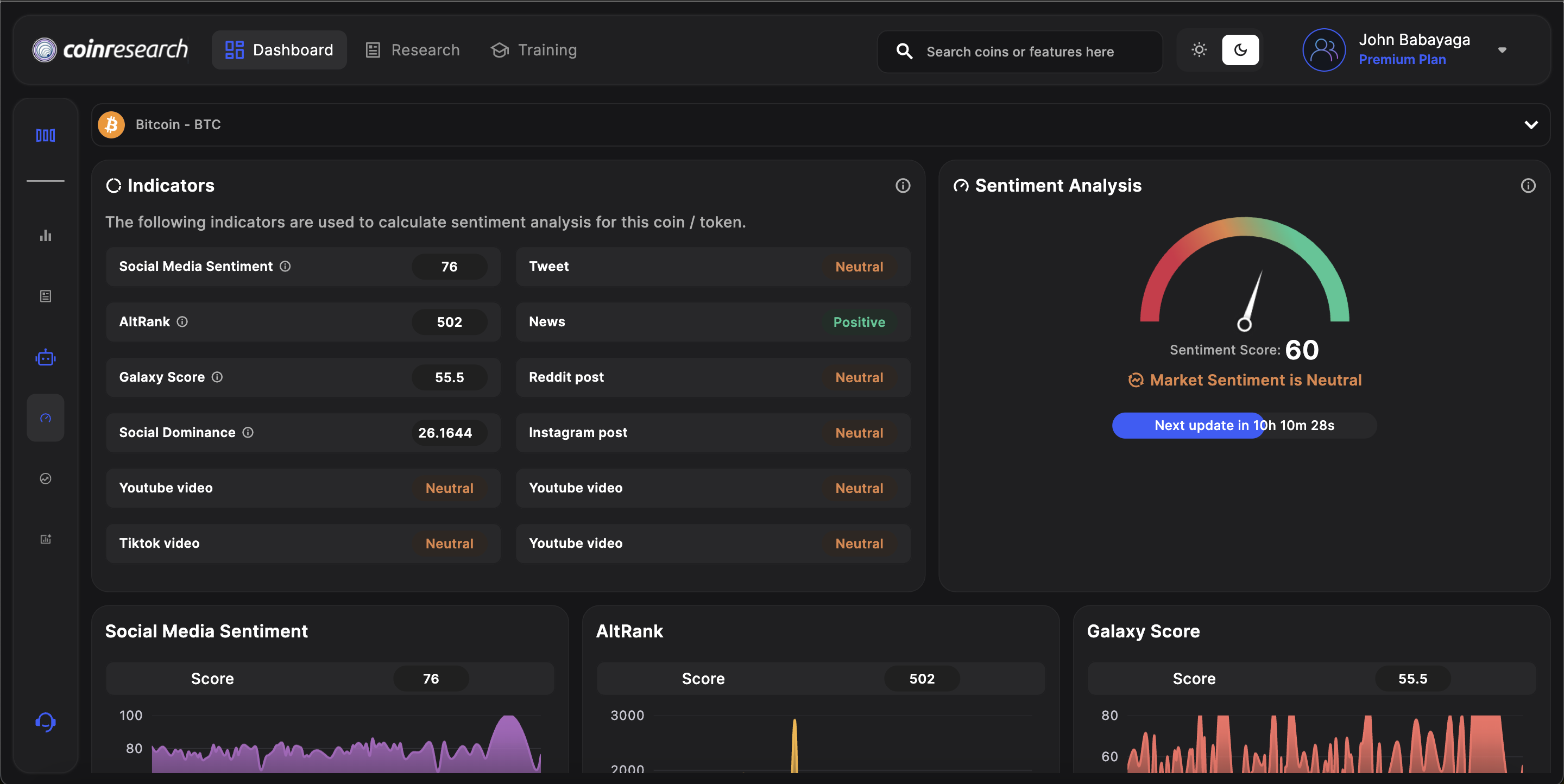Switch to dark mode moon toggle

(x=1240, y=50)
